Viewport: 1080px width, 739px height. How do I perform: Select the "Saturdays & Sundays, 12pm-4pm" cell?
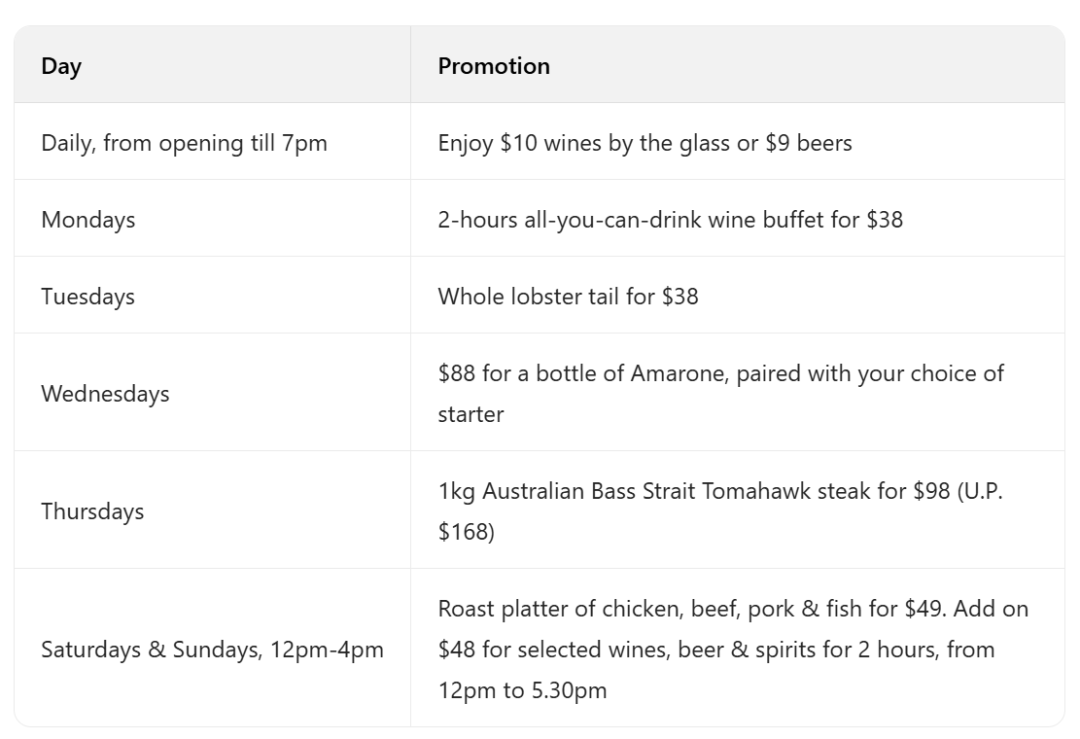pyautogui.click(x=212, y=648)
